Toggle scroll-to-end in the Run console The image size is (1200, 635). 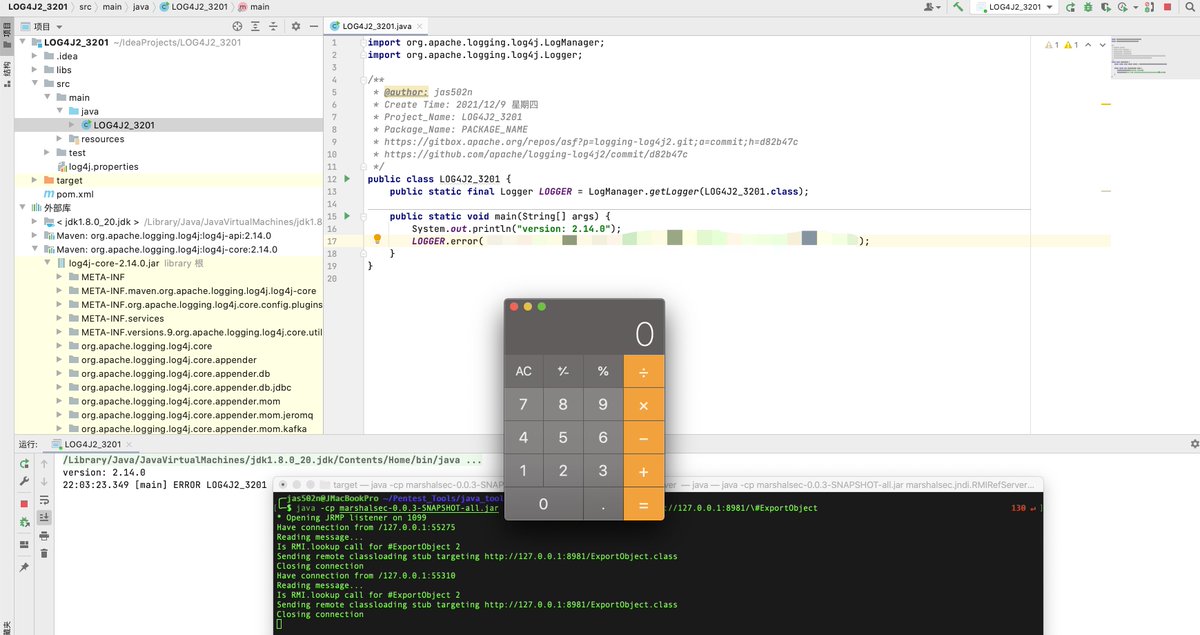[x=44, y=517]
